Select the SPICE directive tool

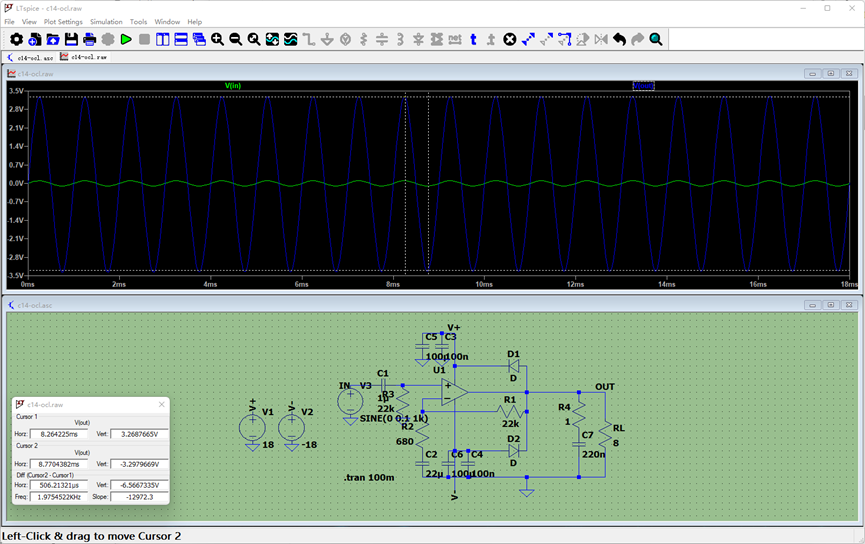coord(491,39)
